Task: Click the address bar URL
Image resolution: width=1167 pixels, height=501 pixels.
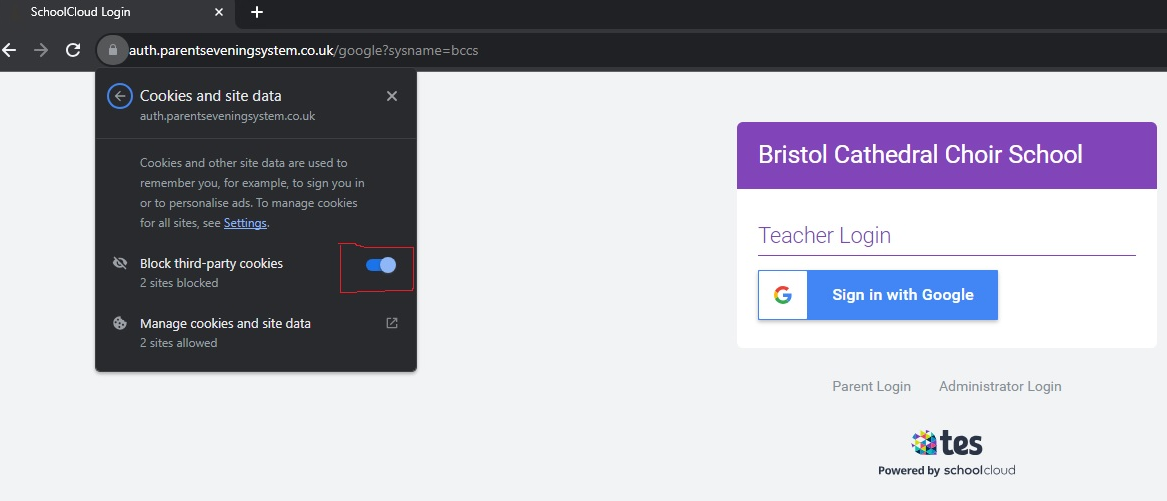Action: tap(304, 51)
